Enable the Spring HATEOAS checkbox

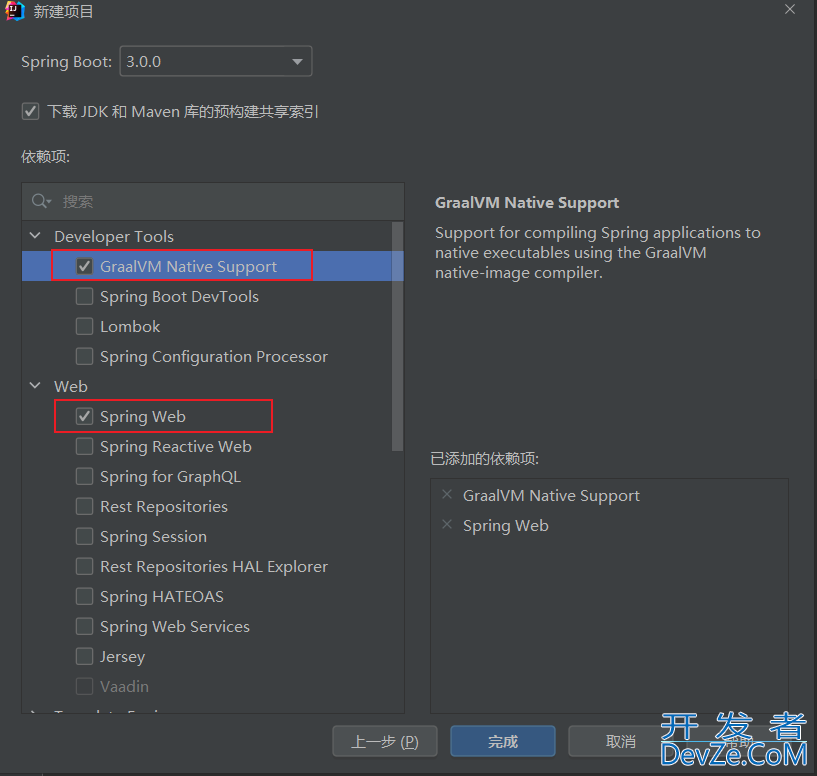(x=84, y=596)
